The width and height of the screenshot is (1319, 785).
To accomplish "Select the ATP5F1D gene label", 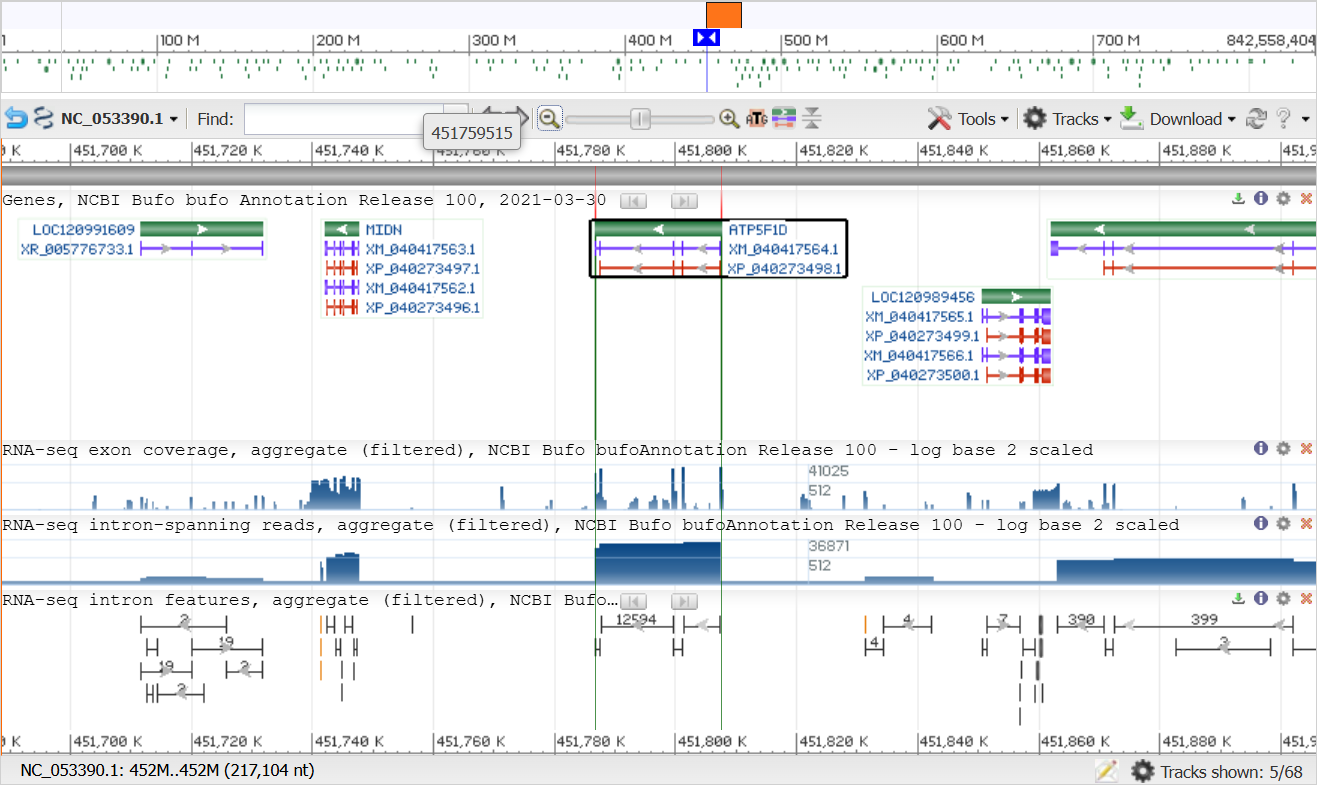I will (x=757, y=230).
